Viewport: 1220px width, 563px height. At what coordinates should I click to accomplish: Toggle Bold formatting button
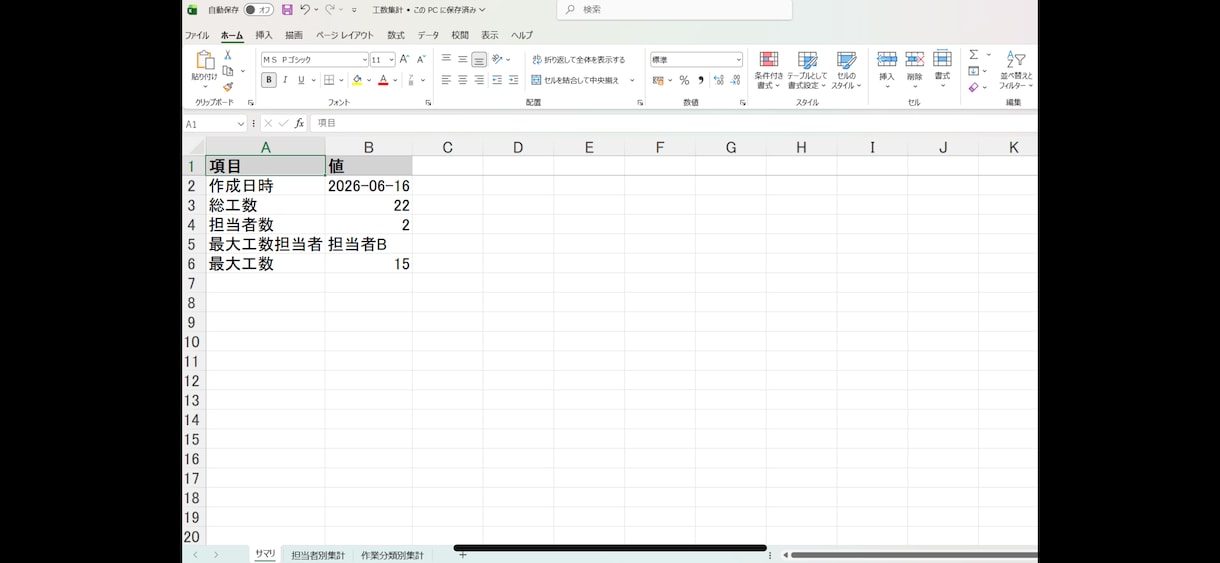coord(269,80)
